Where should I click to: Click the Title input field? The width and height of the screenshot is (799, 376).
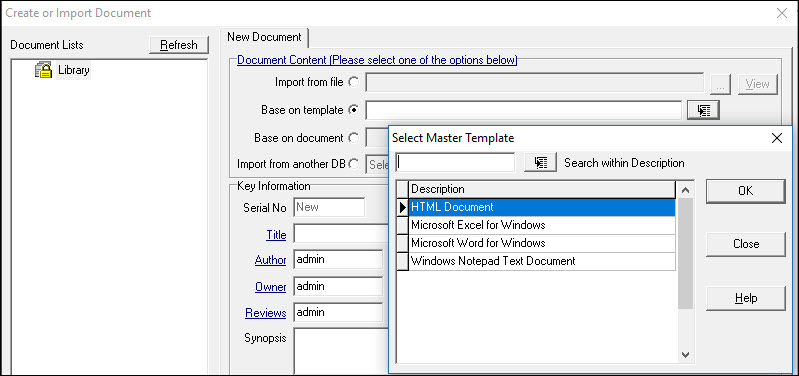[340, 235]
